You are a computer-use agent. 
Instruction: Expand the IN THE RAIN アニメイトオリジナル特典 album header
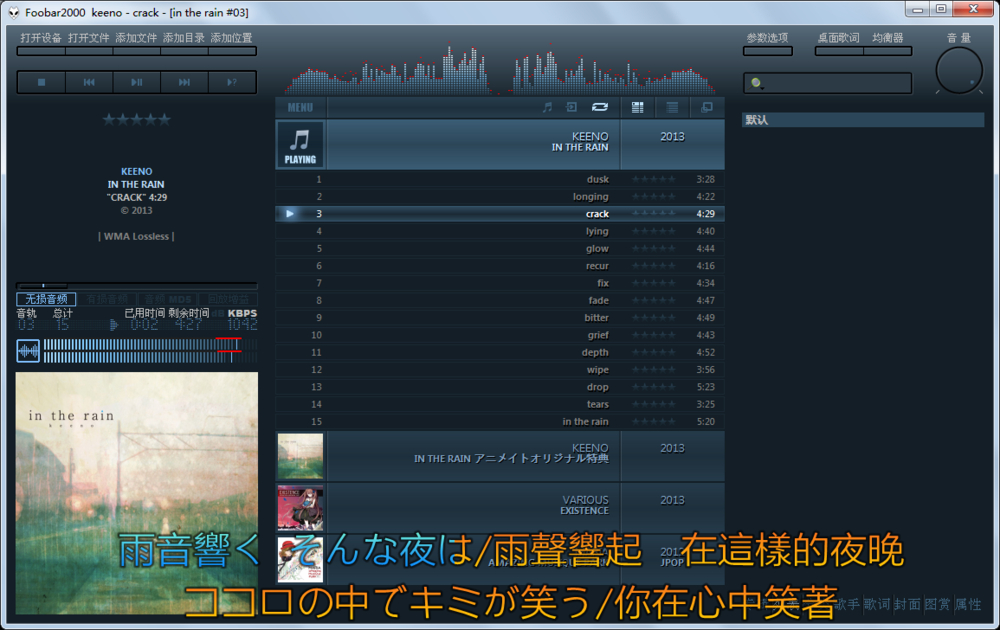pyautogui.click(x=500, y=456)
